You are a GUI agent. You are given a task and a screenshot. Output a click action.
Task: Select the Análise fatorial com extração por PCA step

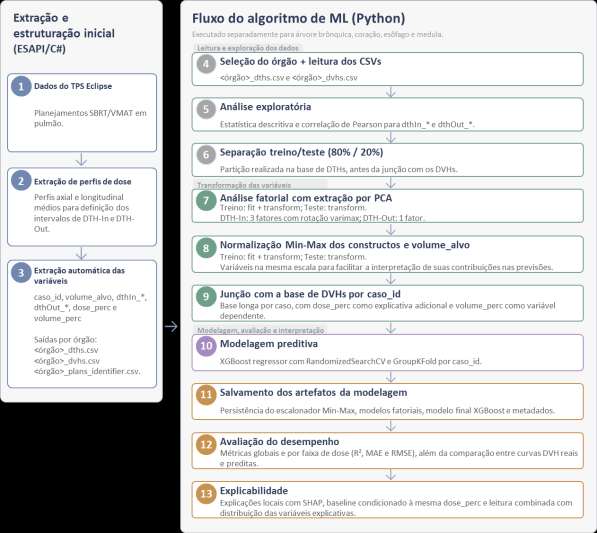[x=388, y=206]
